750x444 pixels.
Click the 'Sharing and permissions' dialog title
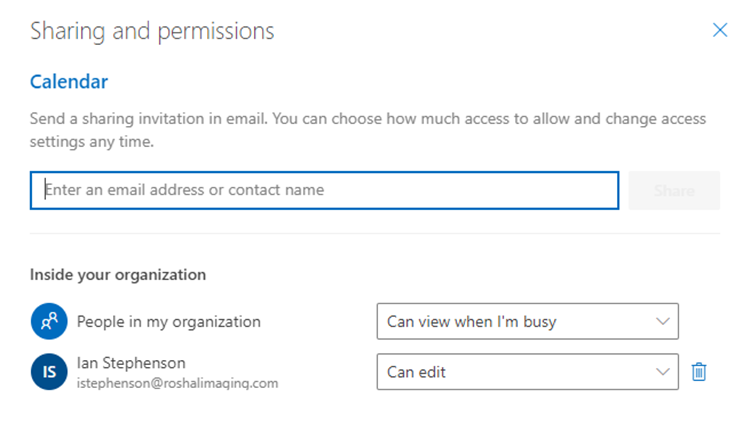click(x=152, y=31)
